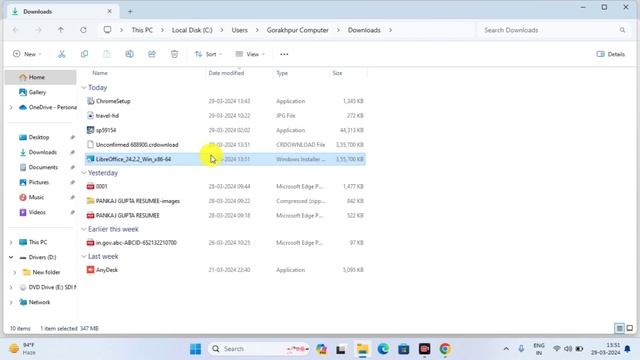Click Local Disk (C:) breadcrumb
This screenshot has height=360, width=640.
(x=192, y=30)
